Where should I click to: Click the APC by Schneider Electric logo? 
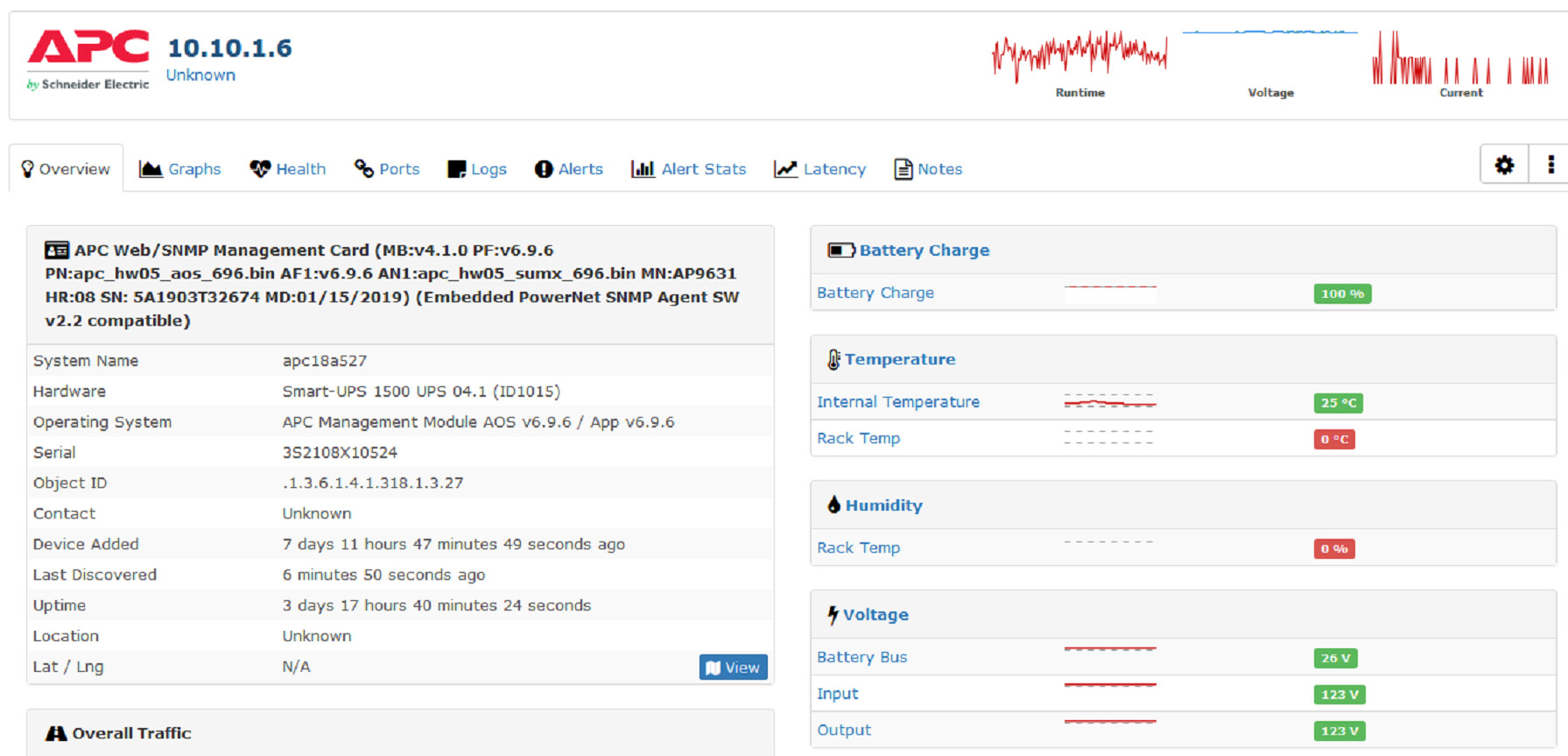pos(88,60)
